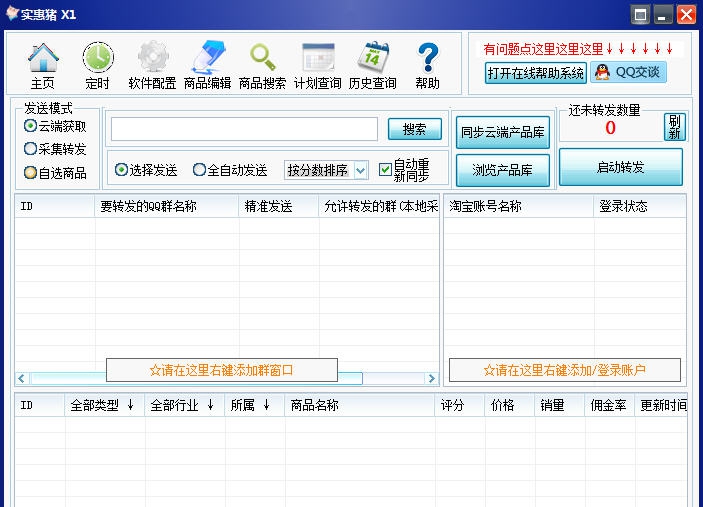703x507 pixels.
Task: Click the product search input field
Action: 244,129
